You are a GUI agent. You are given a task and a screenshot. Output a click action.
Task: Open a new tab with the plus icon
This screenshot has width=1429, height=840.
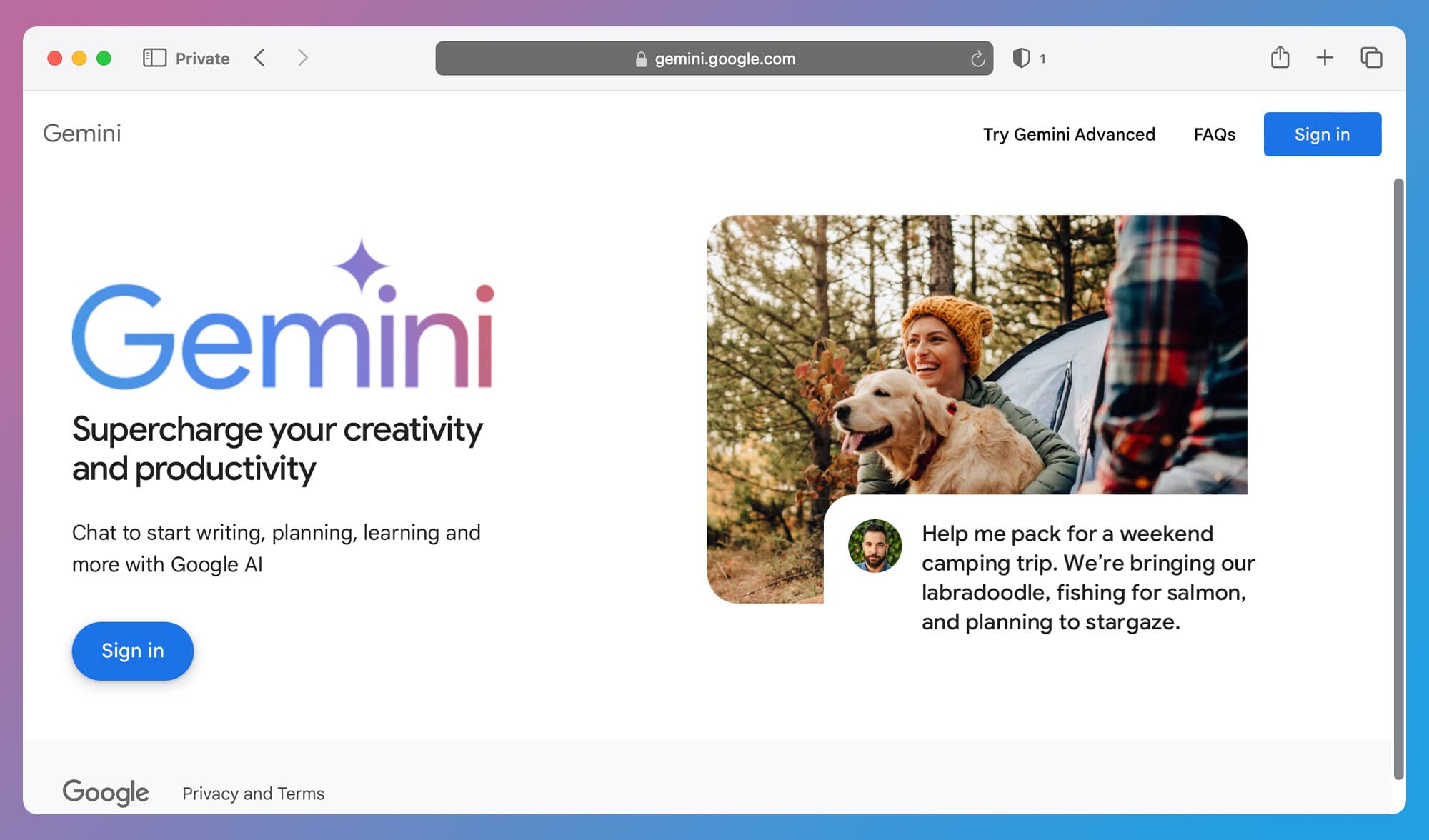click(x=1325, y=58)
